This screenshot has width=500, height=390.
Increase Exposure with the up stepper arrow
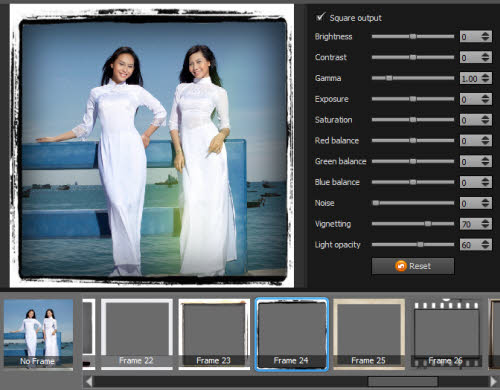[486, 96]
